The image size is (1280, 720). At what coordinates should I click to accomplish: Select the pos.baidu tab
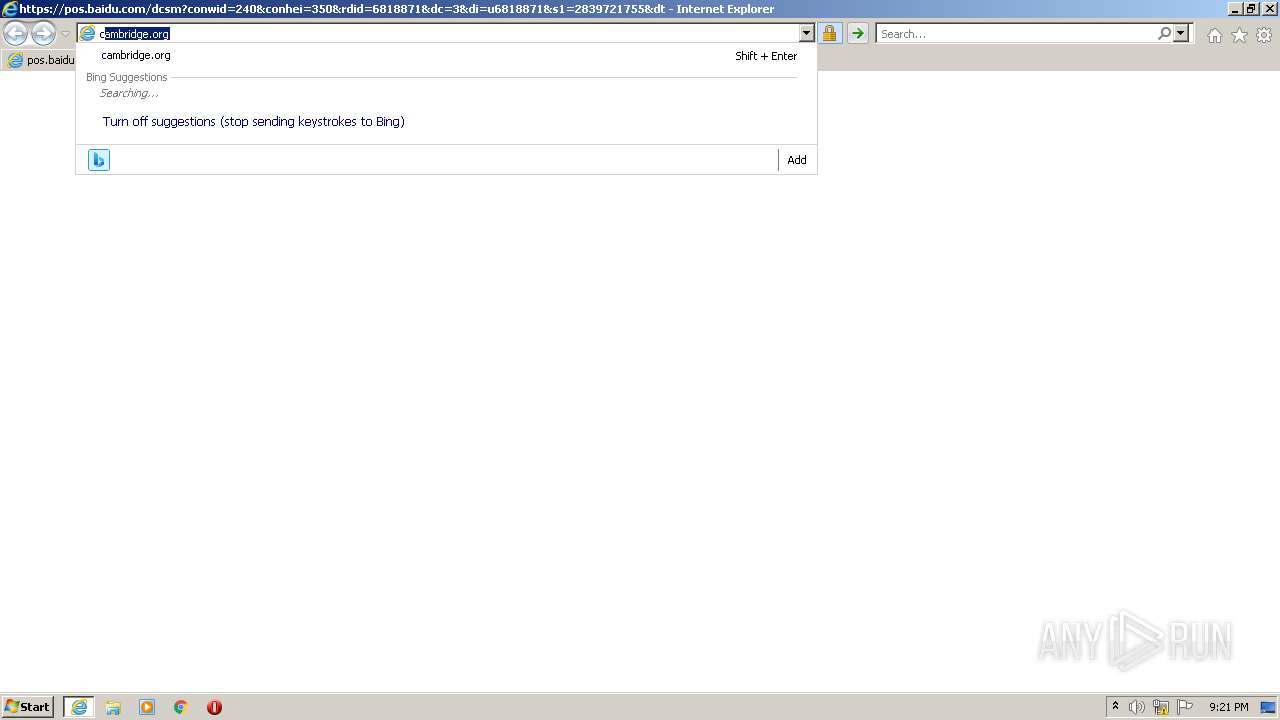(40, 60)
